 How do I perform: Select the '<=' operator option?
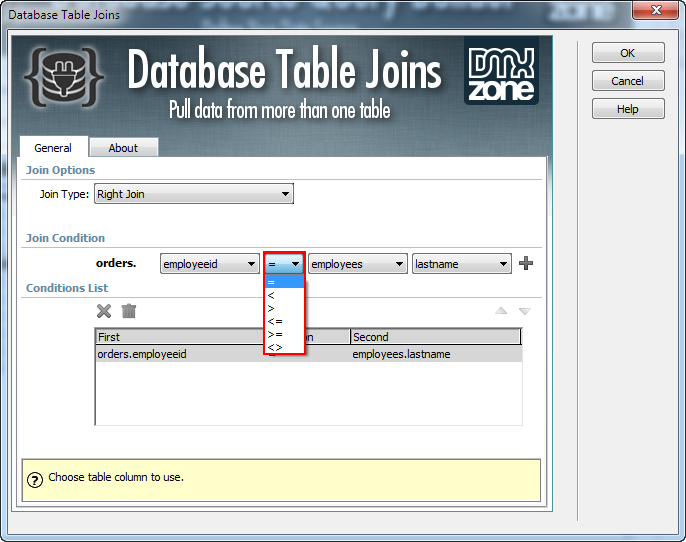(x=284, y=322)
